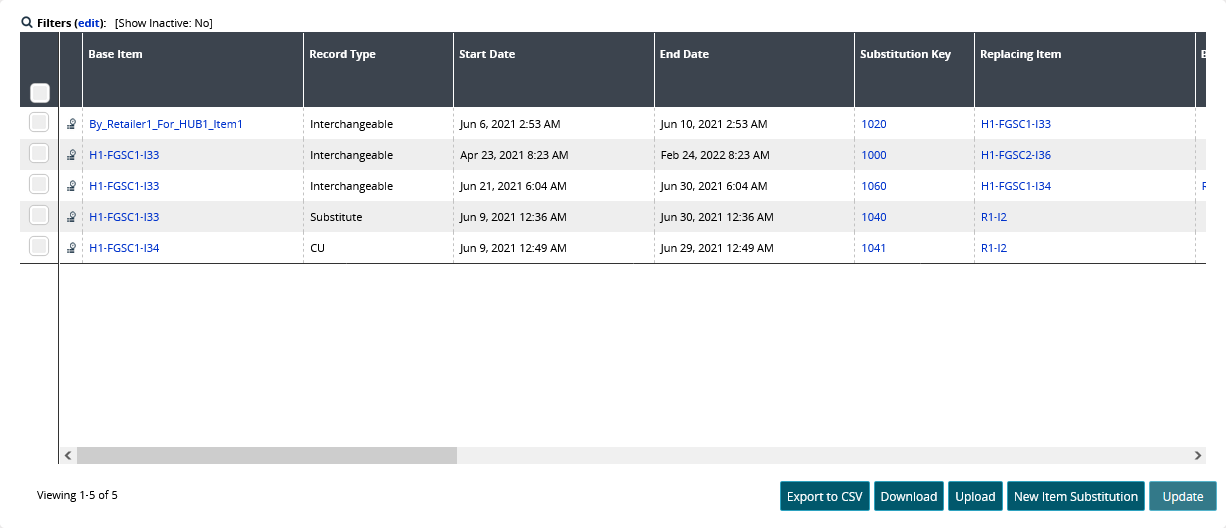
Task: Click the row icon in the Substitute row
Action: click(72, 218)
